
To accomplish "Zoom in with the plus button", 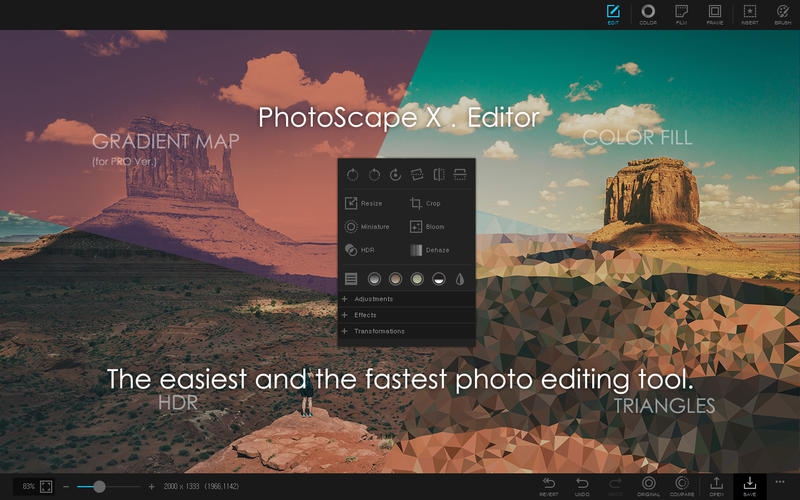I will click(151, 487).
